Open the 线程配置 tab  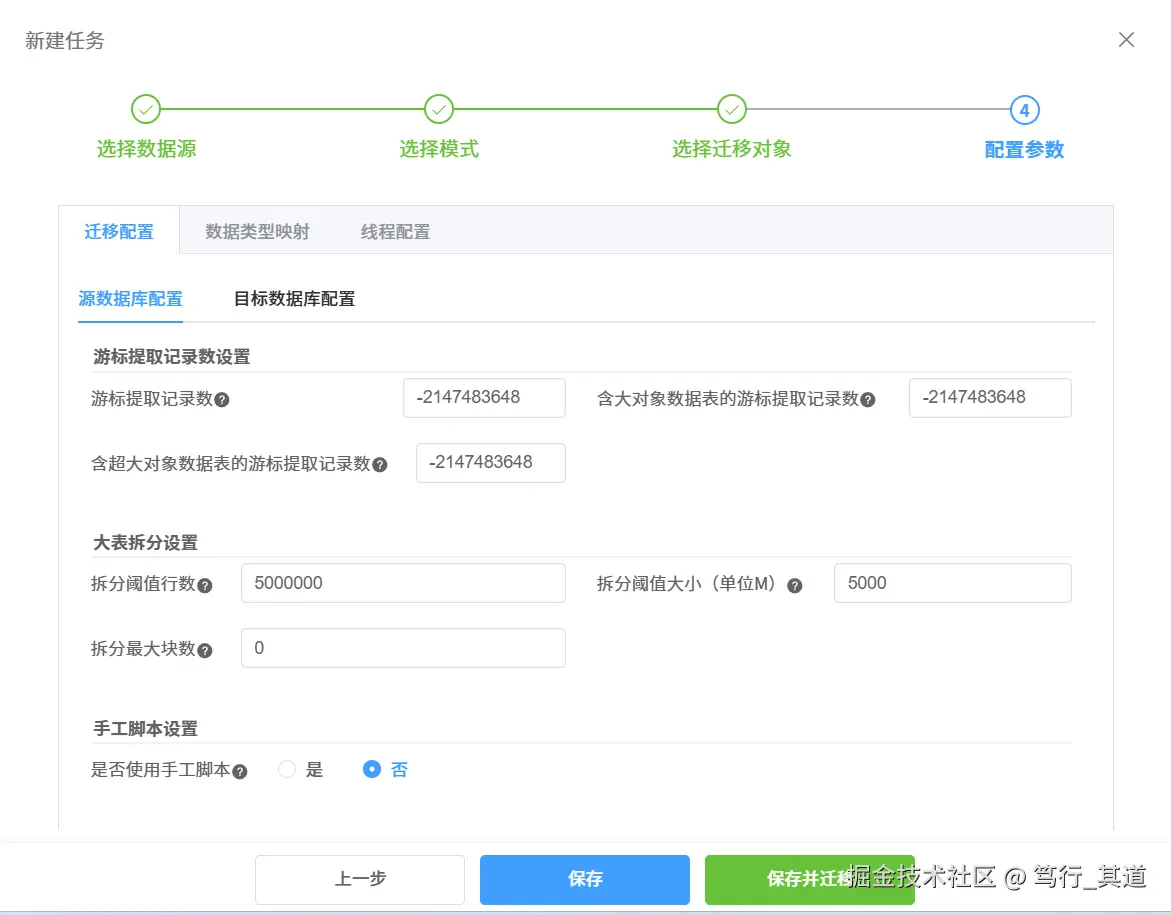point(395,230)
